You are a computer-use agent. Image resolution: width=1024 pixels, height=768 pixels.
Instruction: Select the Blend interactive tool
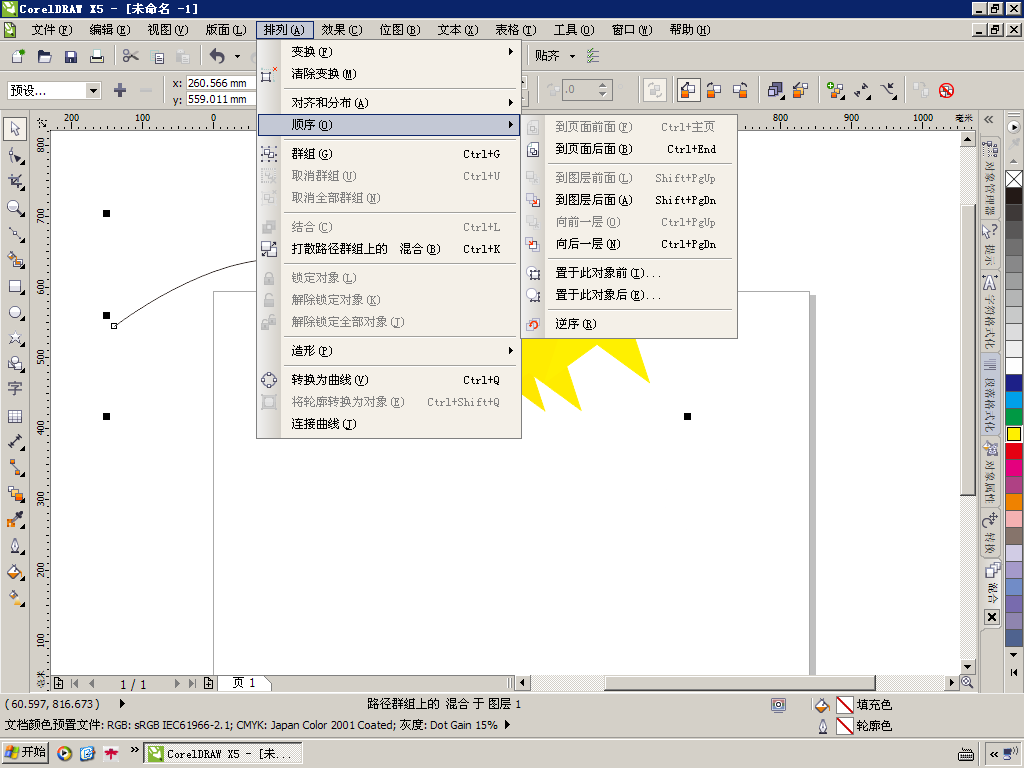[14, 494]
